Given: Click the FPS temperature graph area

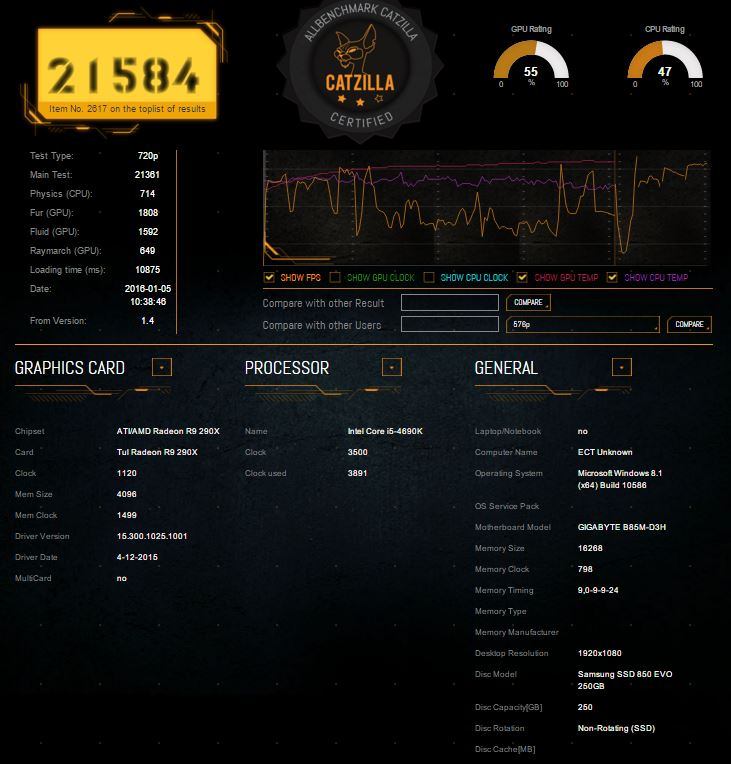Looking at the screenshot, I should tap(486, 209).
